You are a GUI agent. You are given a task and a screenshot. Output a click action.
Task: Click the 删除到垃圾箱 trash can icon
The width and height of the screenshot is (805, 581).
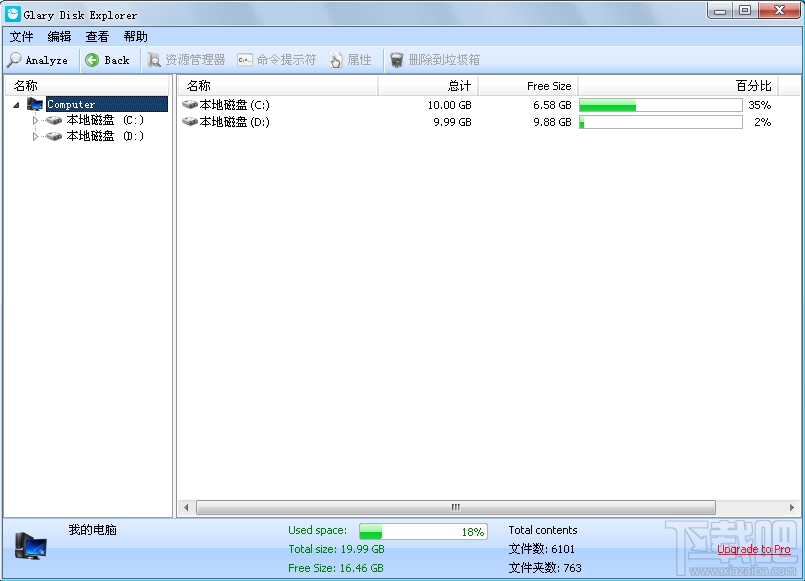coord(396,60)
